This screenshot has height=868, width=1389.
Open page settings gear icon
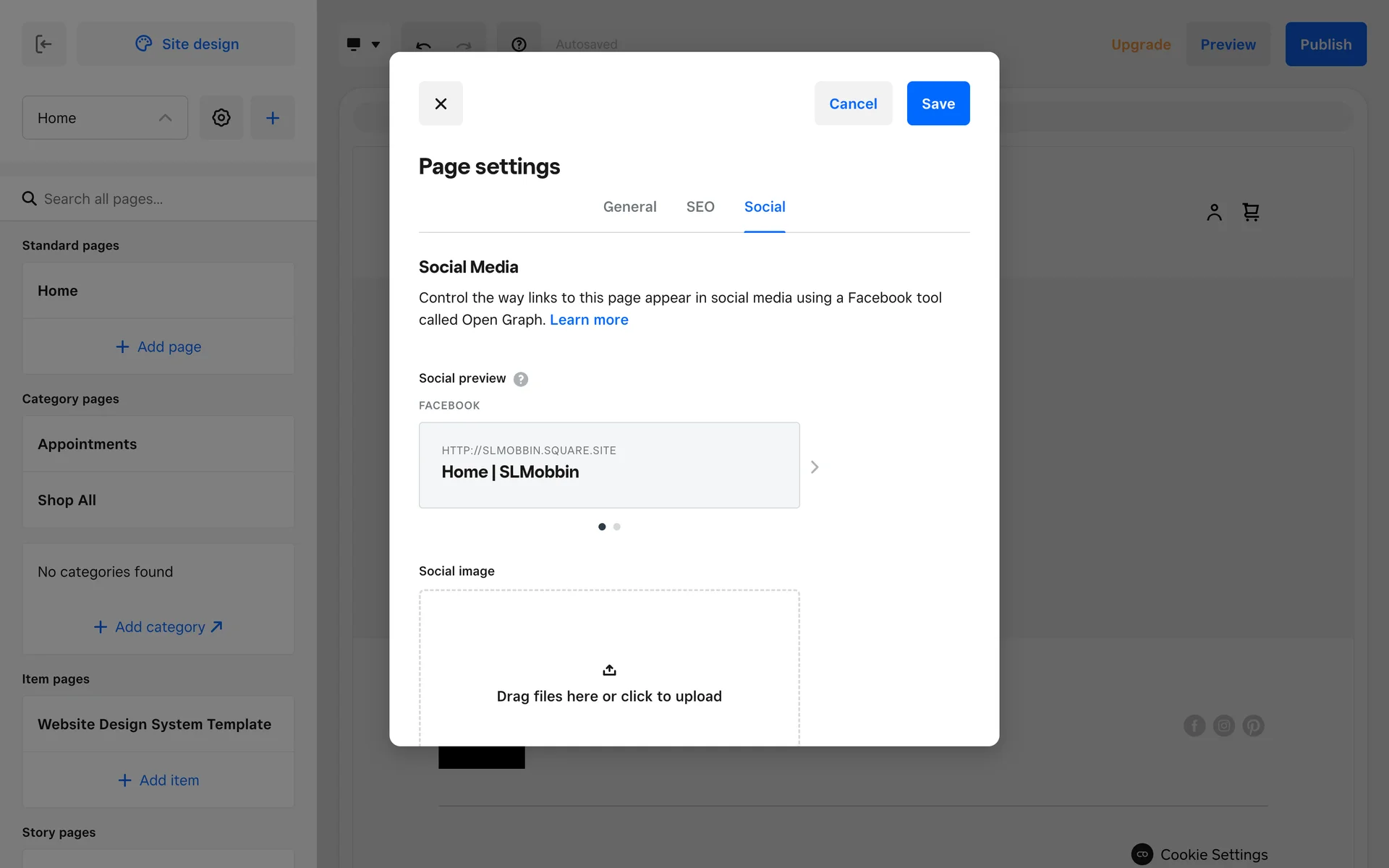point(221,118)
